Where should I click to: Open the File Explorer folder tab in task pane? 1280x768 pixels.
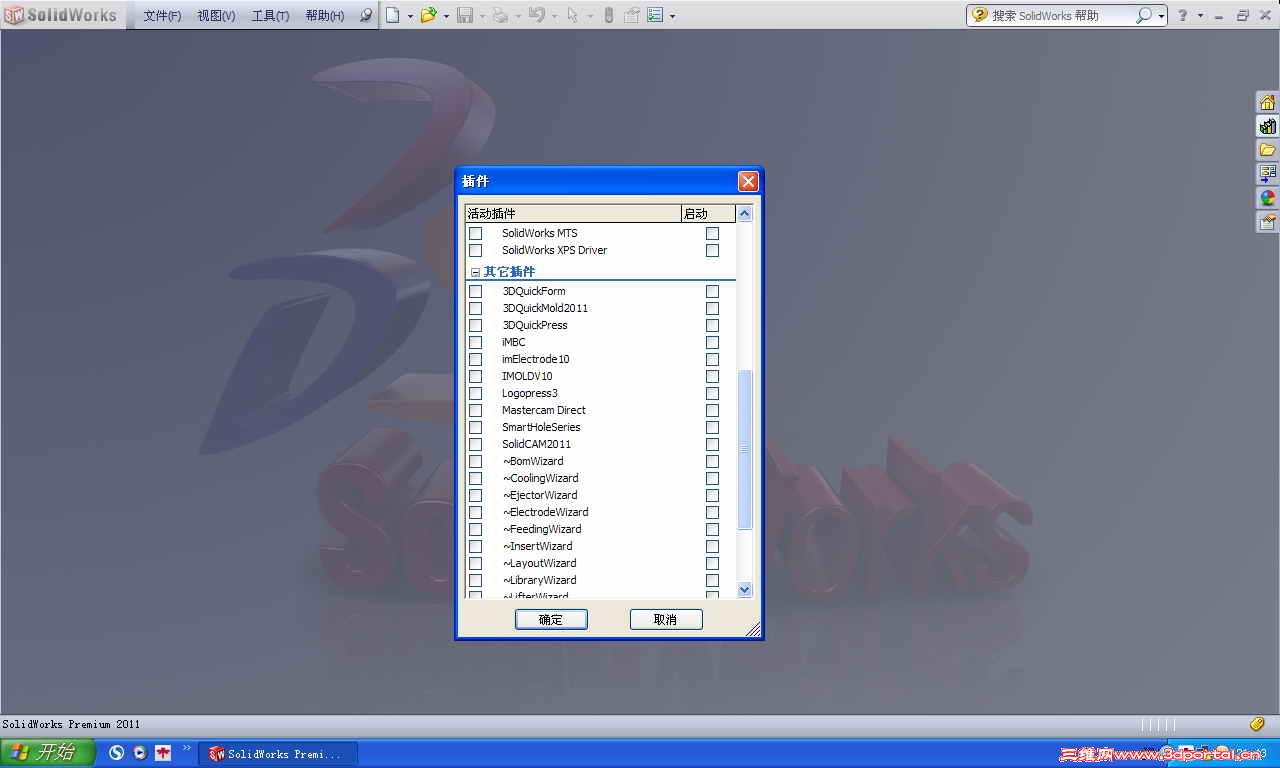[x=1268, y=150]
